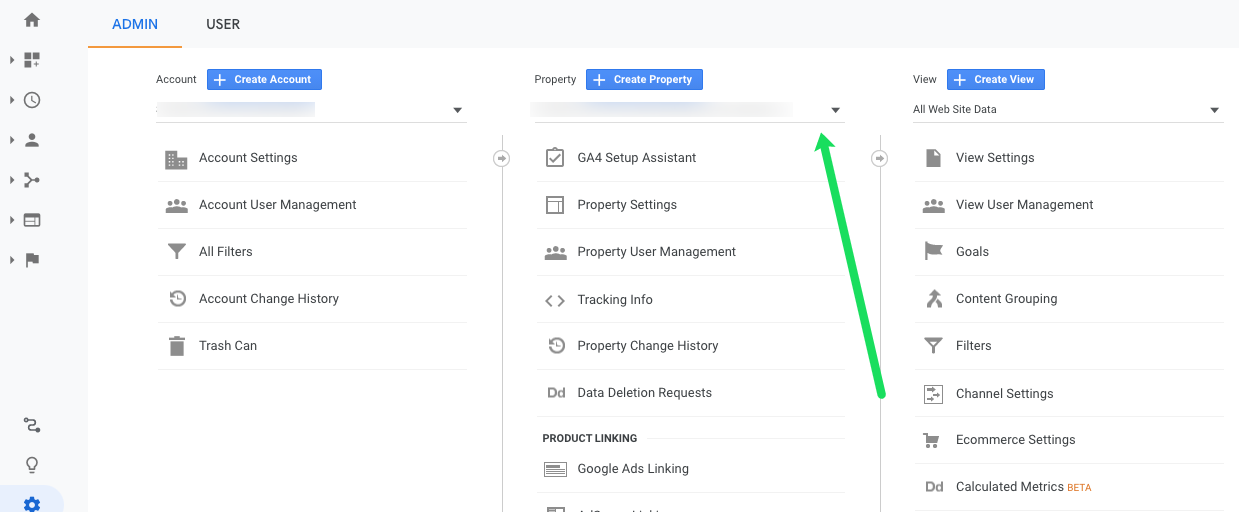
Task: Open the Home icon in sidebar
Action: (x=32, y=20)
